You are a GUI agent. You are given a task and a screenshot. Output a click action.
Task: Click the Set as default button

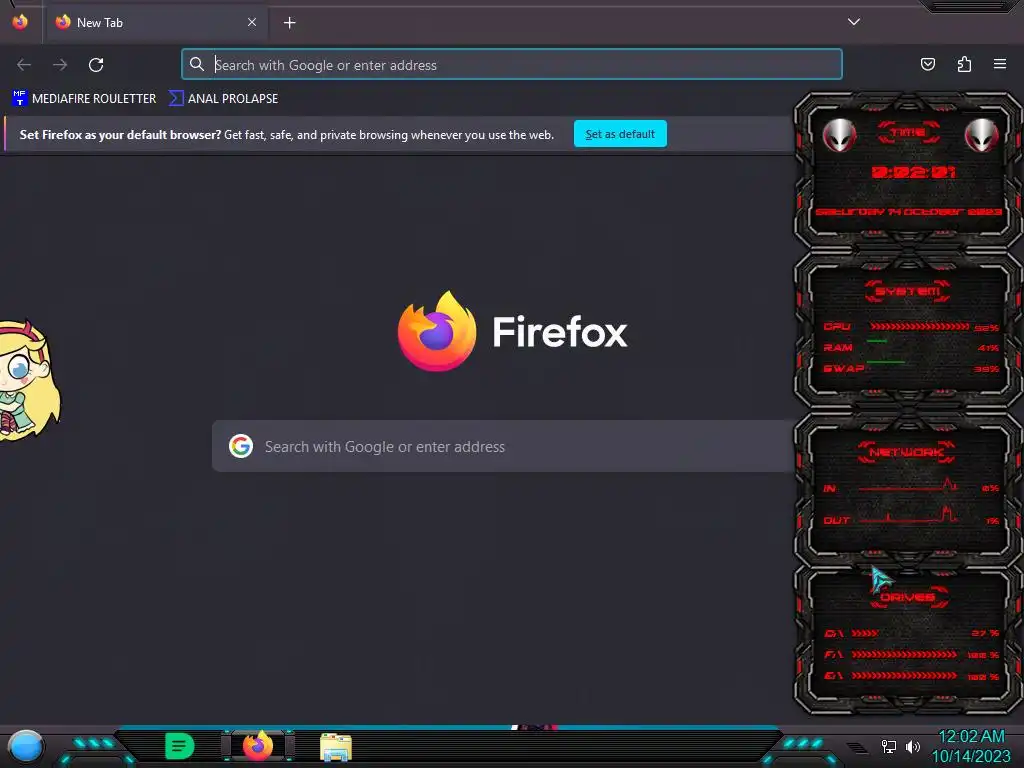[620, 134]
